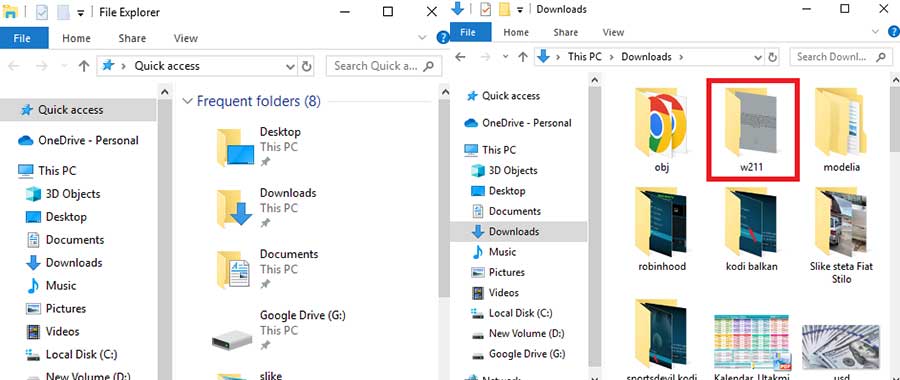Select the w211 folder
900x380 pixels.
pyautogui.click(x=752, y=130)
